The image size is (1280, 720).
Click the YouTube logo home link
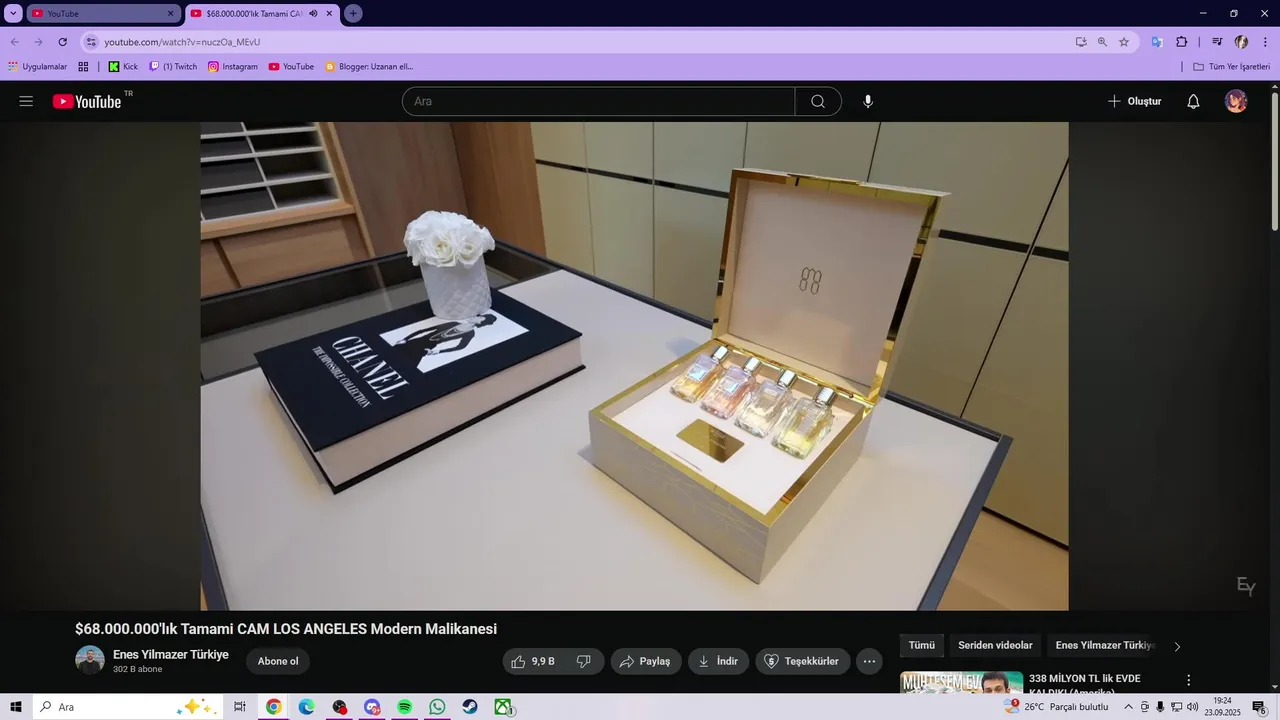(87, 101)
